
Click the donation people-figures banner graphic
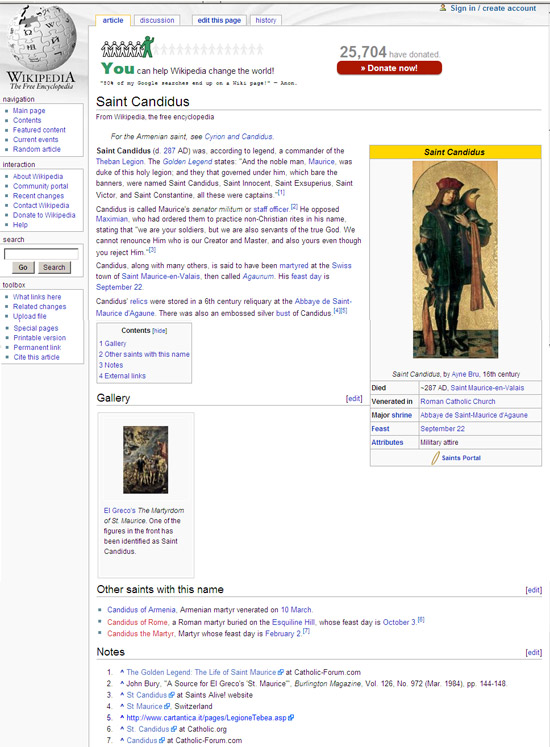tap(181, 47)
